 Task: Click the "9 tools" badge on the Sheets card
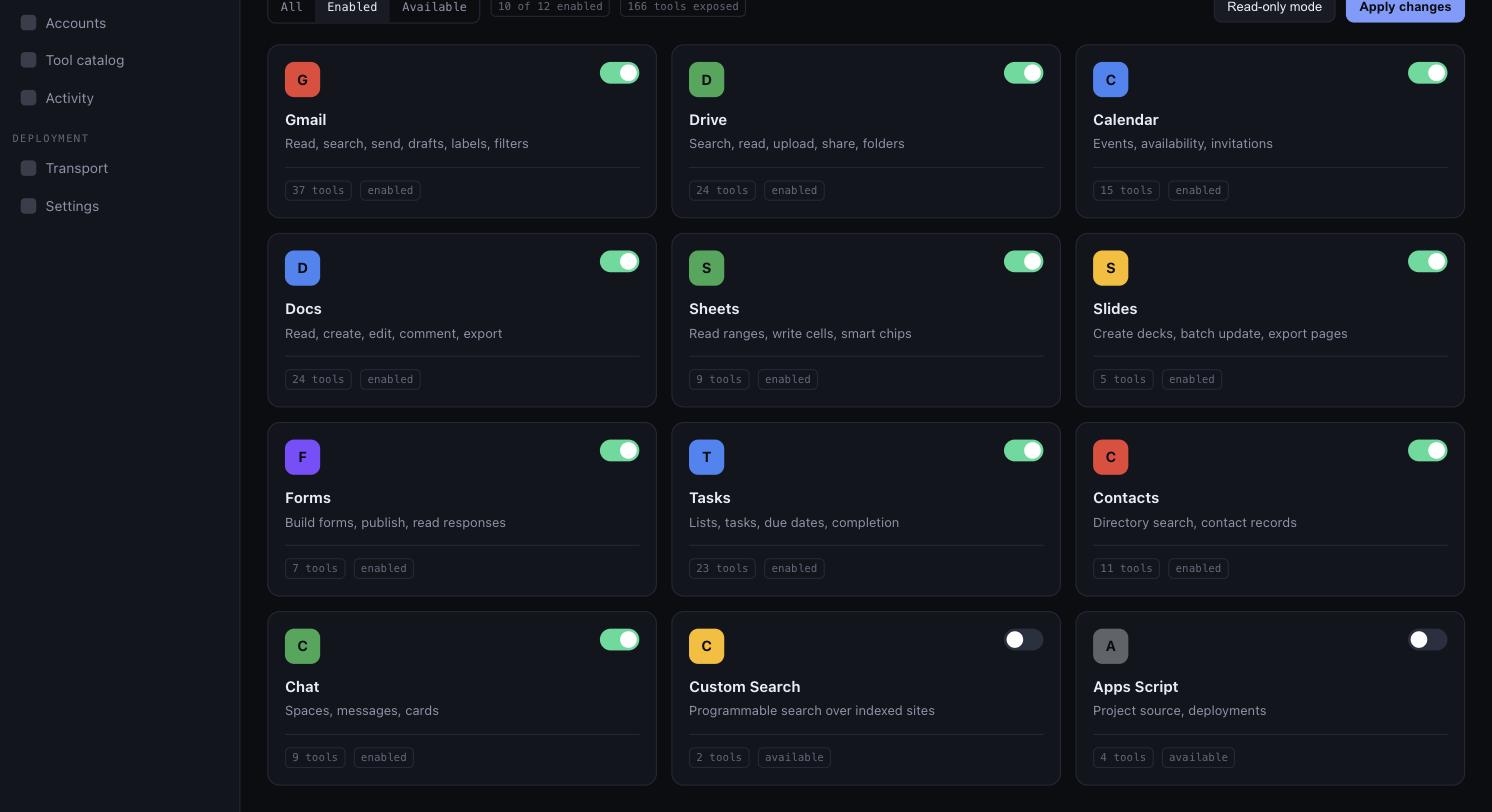pyautogui.click(x=719, y=379)
